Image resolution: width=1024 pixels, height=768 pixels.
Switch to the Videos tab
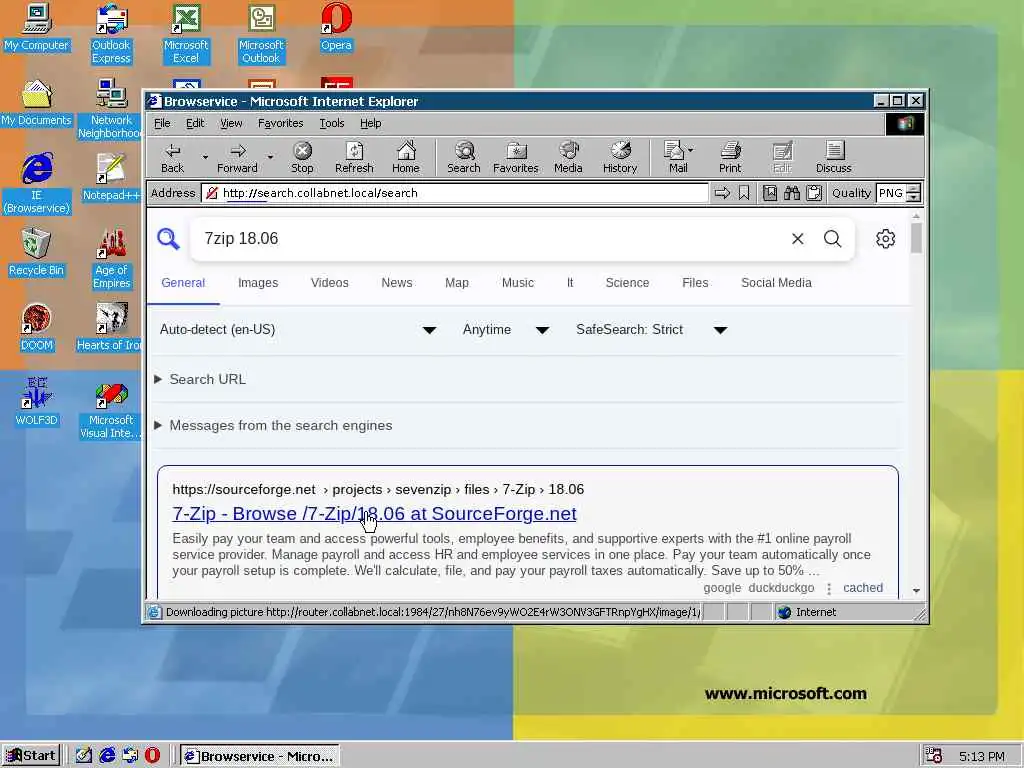pos(329,283)
